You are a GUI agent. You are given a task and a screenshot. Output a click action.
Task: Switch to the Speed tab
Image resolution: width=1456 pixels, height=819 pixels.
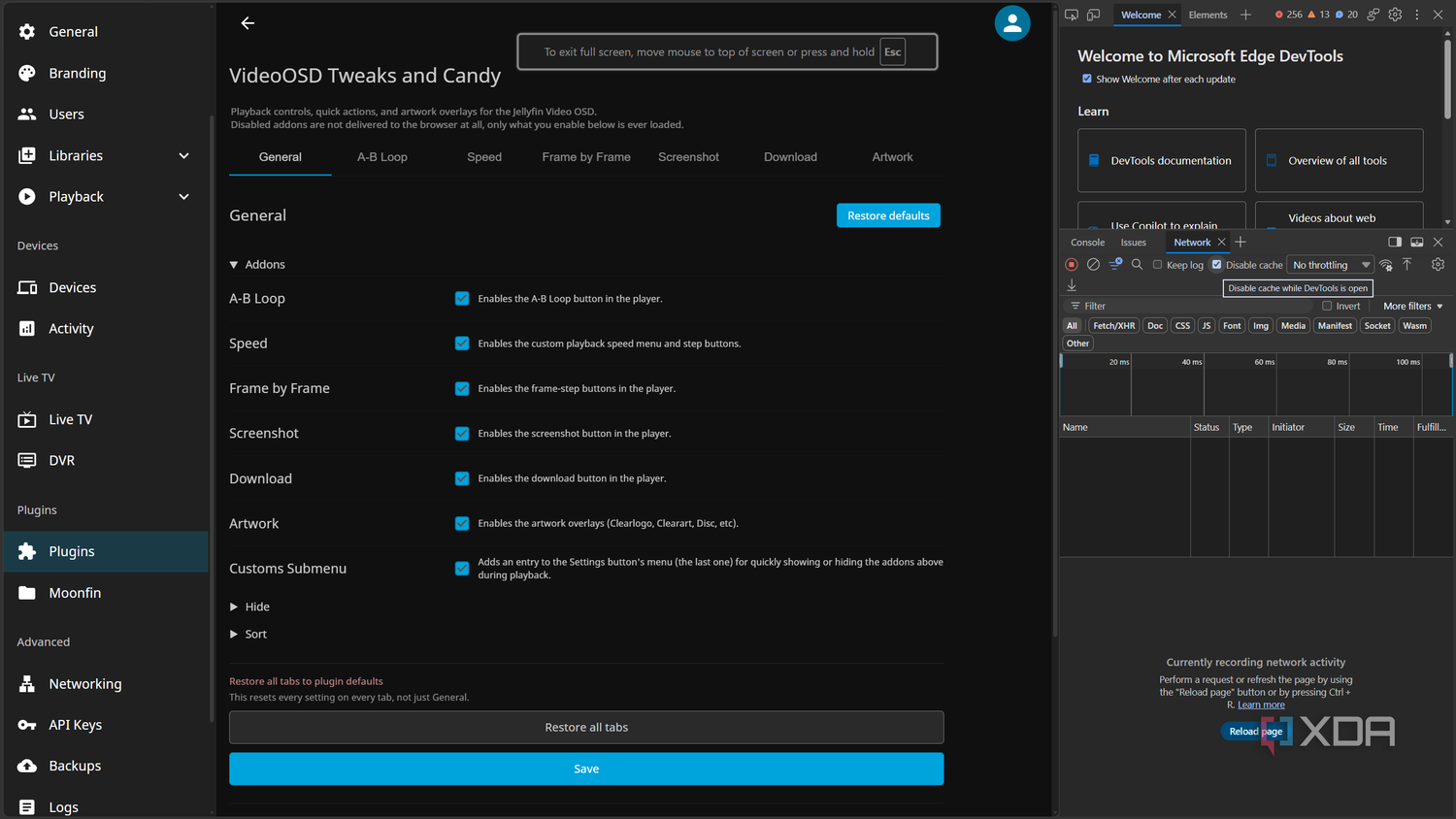[x=484, y=157]
